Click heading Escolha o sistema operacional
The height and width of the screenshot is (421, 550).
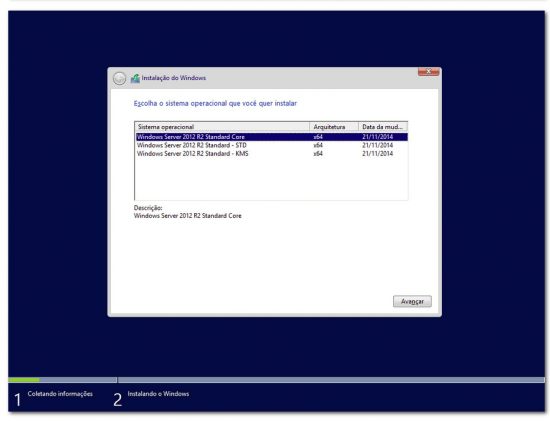215,103
